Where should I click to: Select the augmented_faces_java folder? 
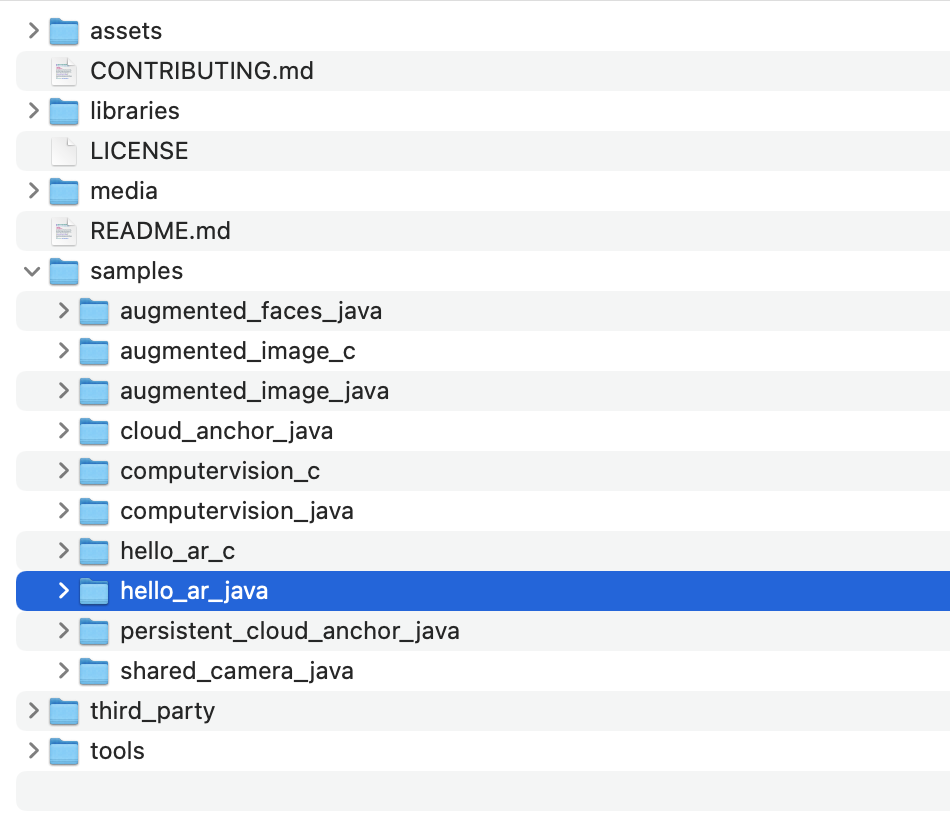(250, 311)
